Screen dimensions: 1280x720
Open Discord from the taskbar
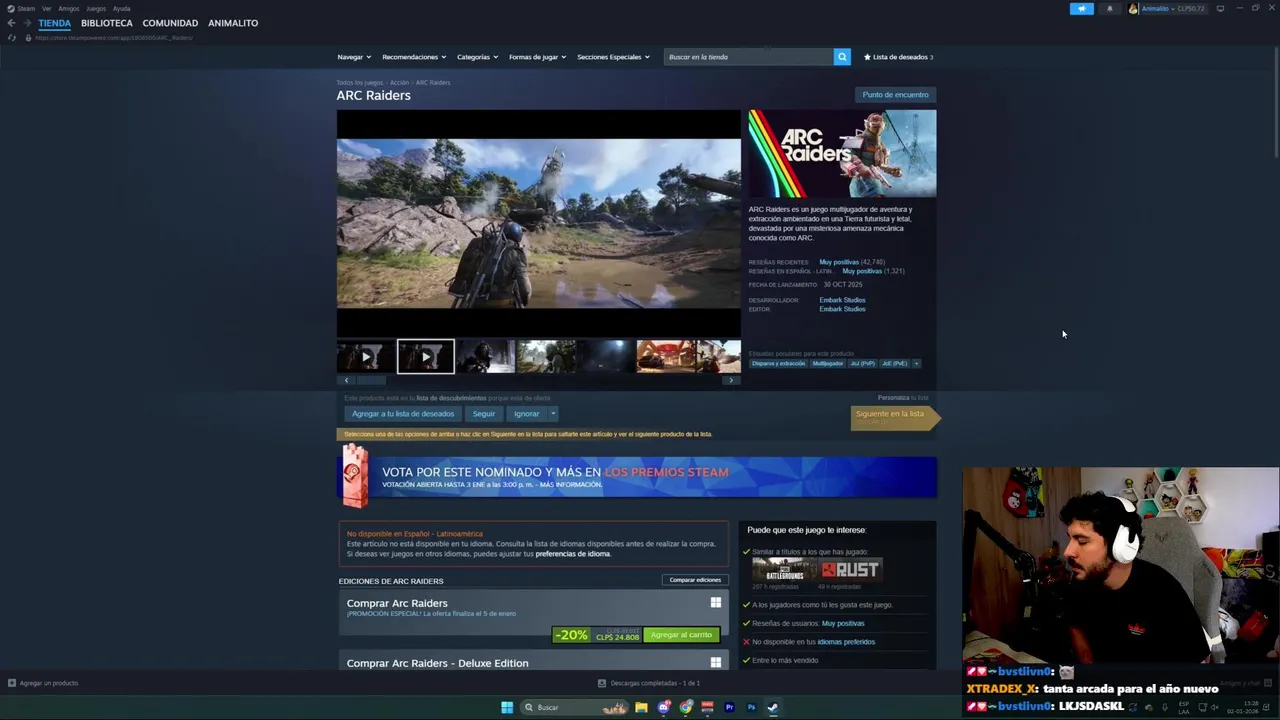(x=664, y=707)
